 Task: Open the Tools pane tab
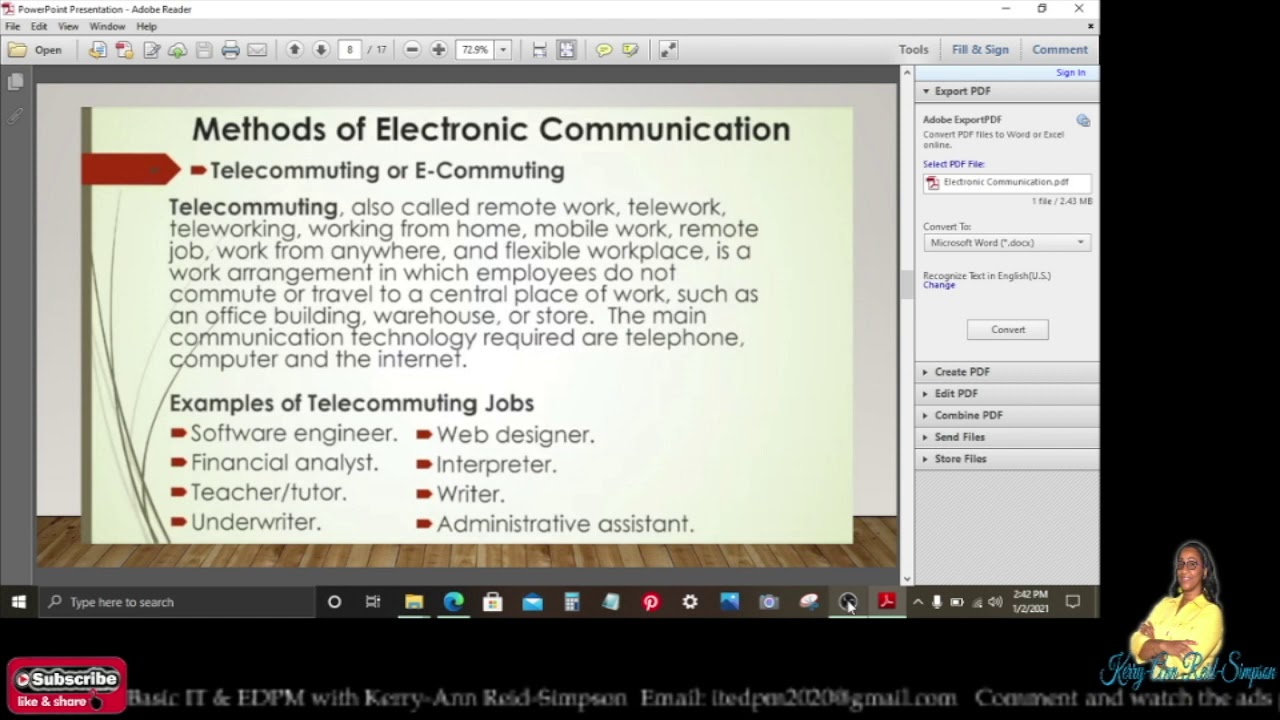pos(913,49)
